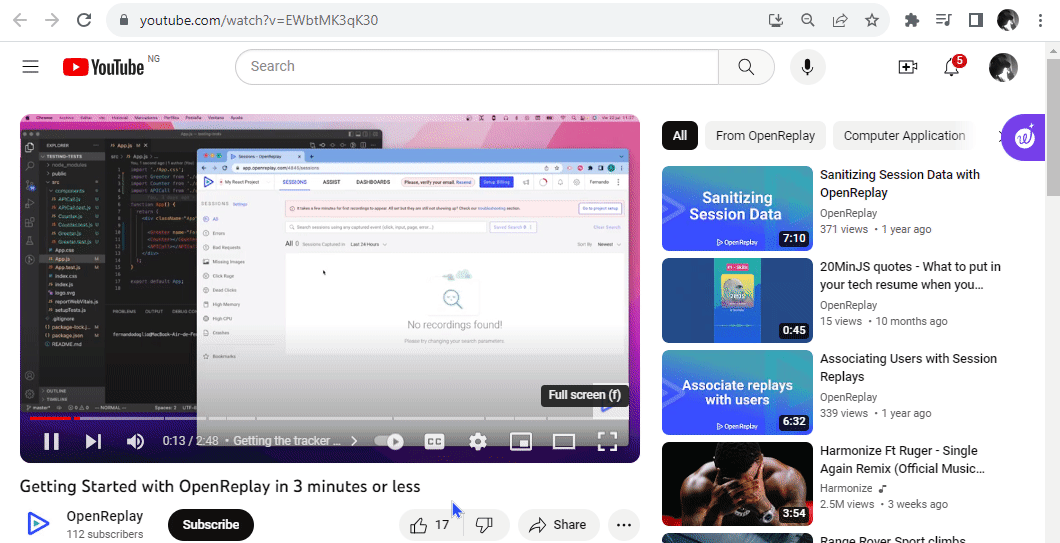Mute the video volume
This screenshot has height=543, width=1060.
pos(135,442)
